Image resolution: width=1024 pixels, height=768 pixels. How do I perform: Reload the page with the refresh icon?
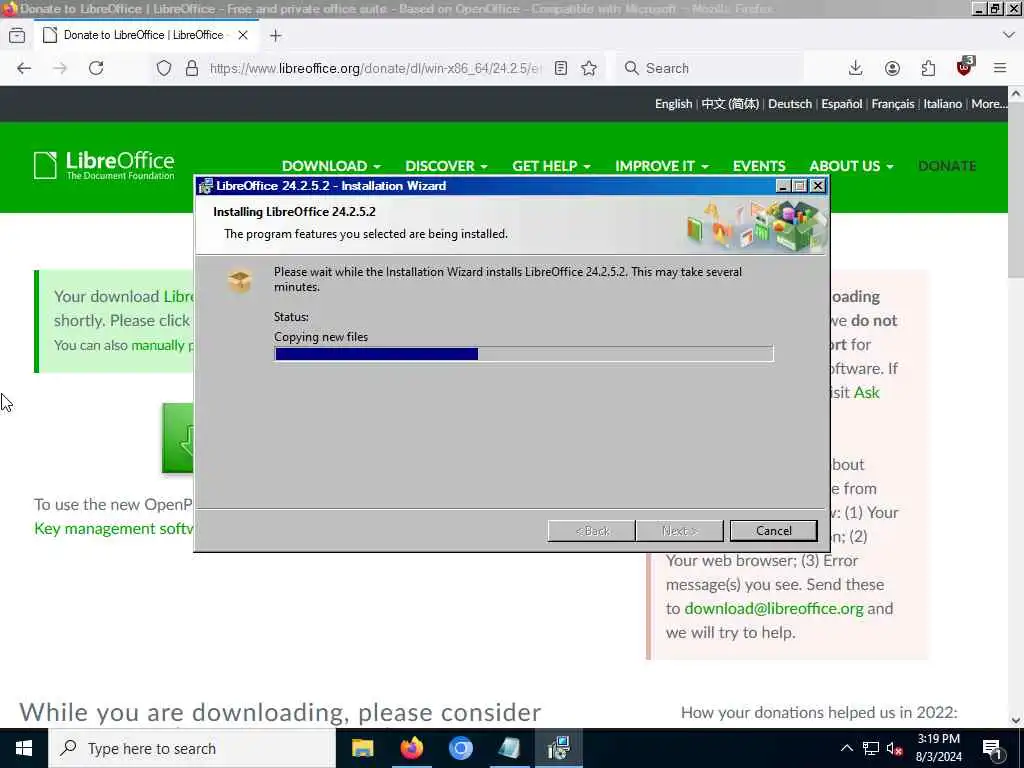(96, 68)
